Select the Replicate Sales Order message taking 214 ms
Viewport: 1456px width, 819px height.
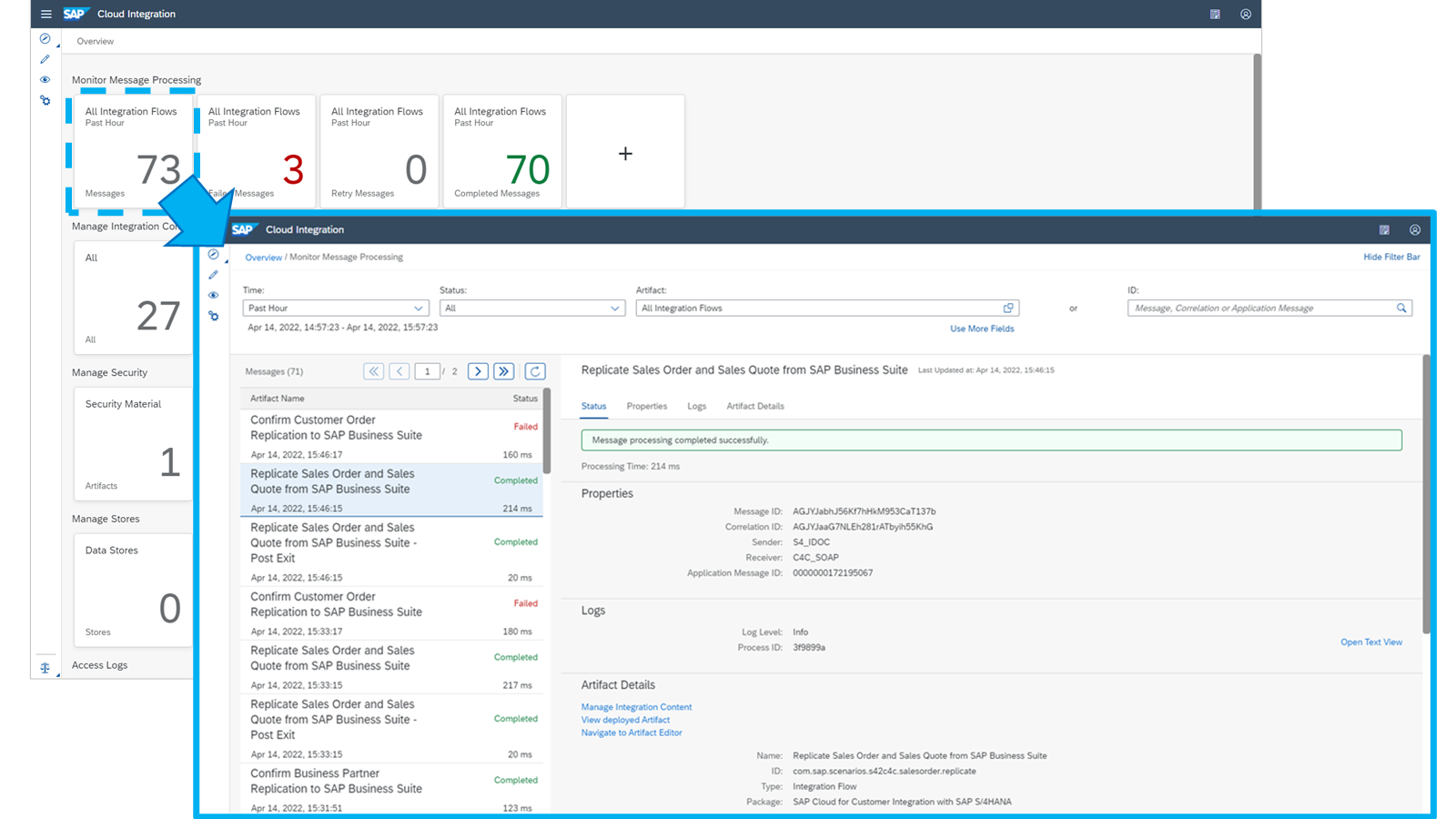(x=391, y=490)
